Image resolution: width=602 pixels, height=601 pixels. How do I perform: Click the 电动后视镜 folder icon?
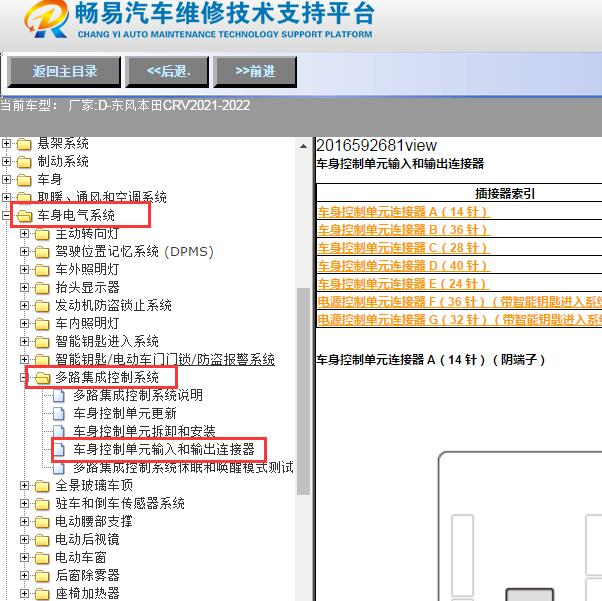pyautogui.click(x=42, y=541)
